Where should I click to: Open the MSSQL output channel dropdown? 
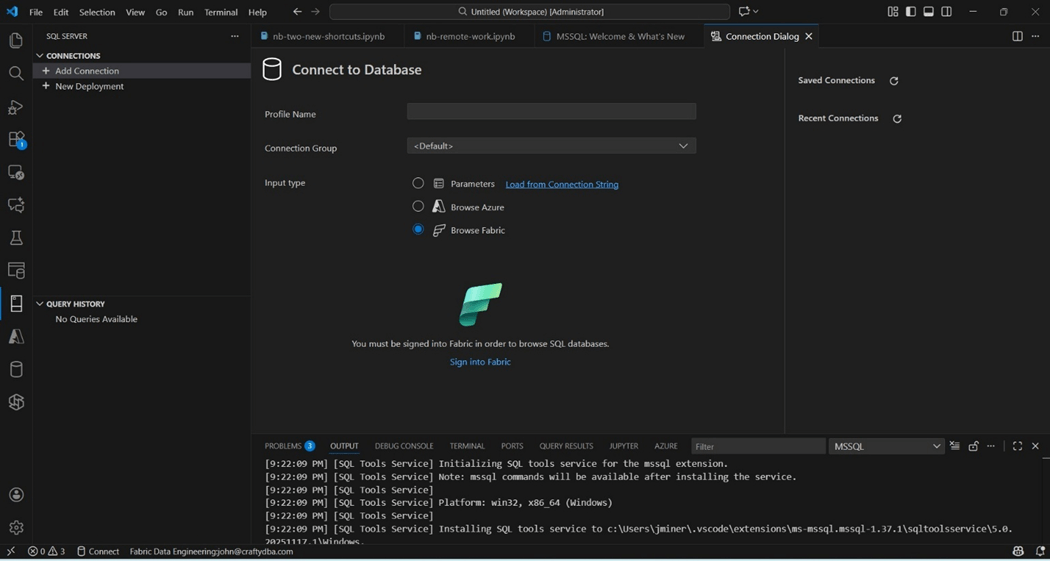[886, 446]
